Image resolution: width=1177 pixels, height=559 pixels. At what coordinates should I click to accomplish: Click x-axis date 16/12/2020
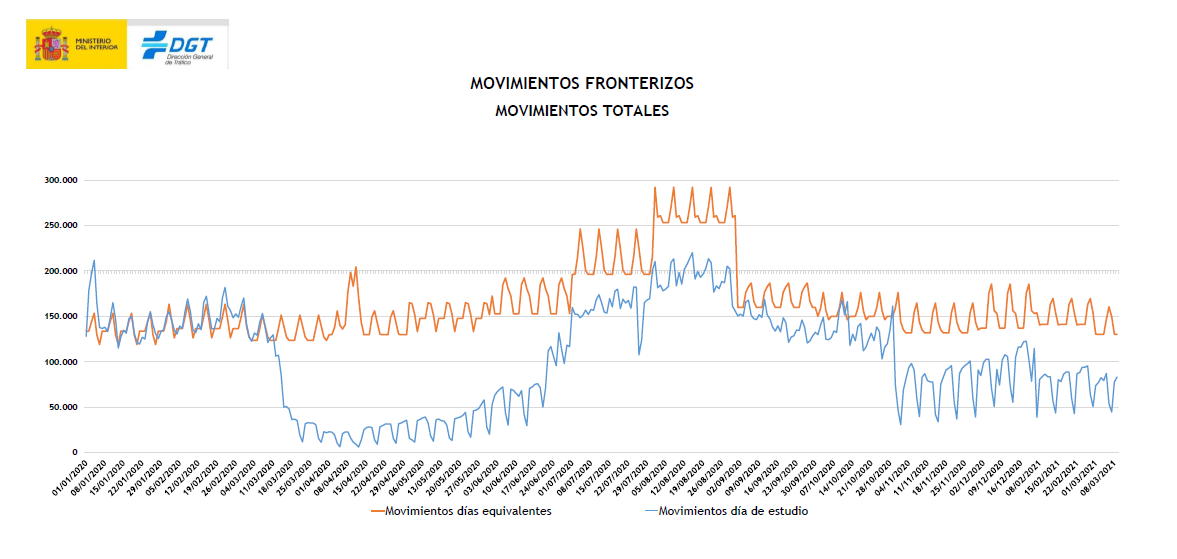click(1004, 476)
